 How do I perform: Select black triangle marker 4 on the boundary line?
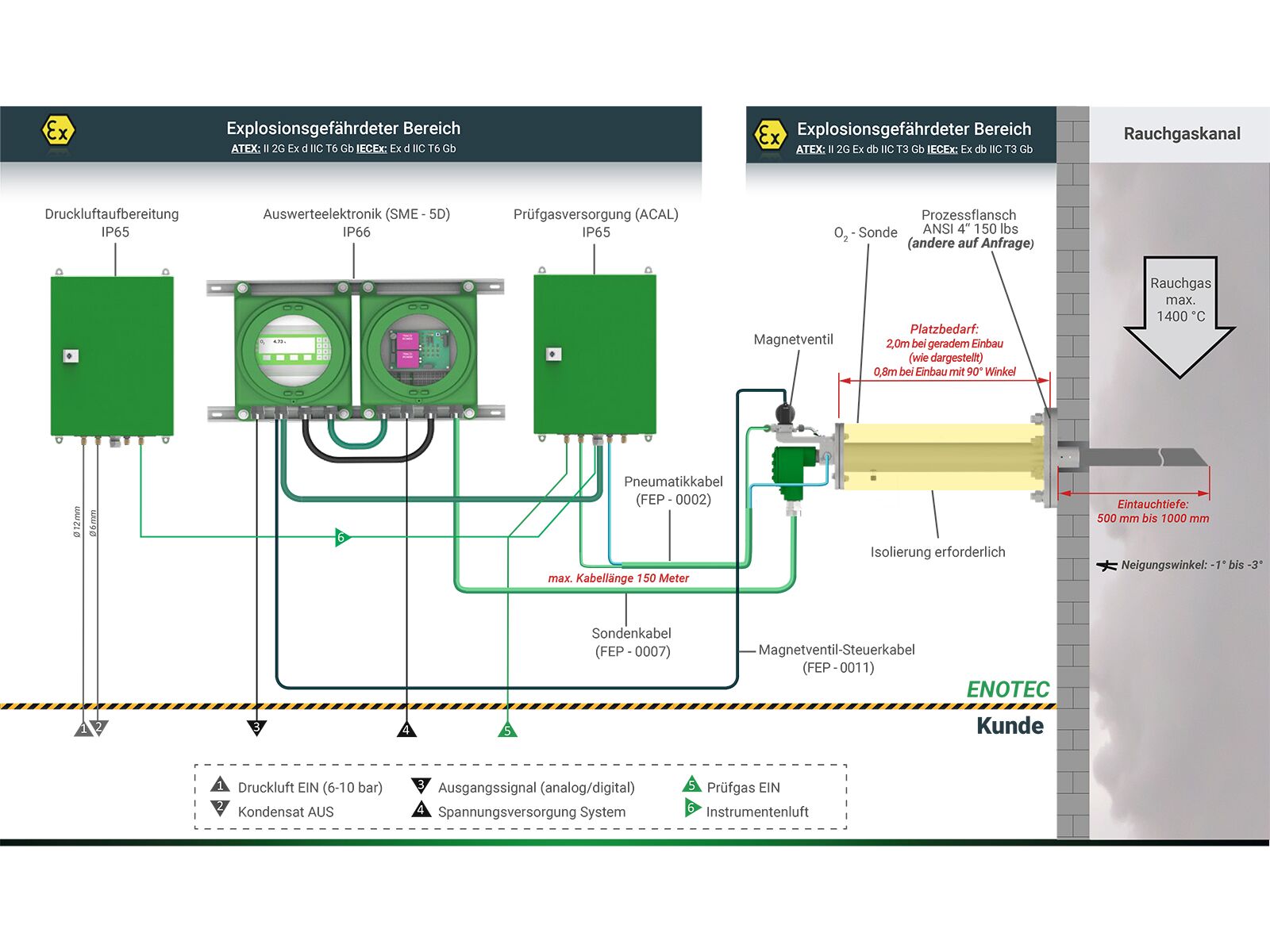coord(406,729)
